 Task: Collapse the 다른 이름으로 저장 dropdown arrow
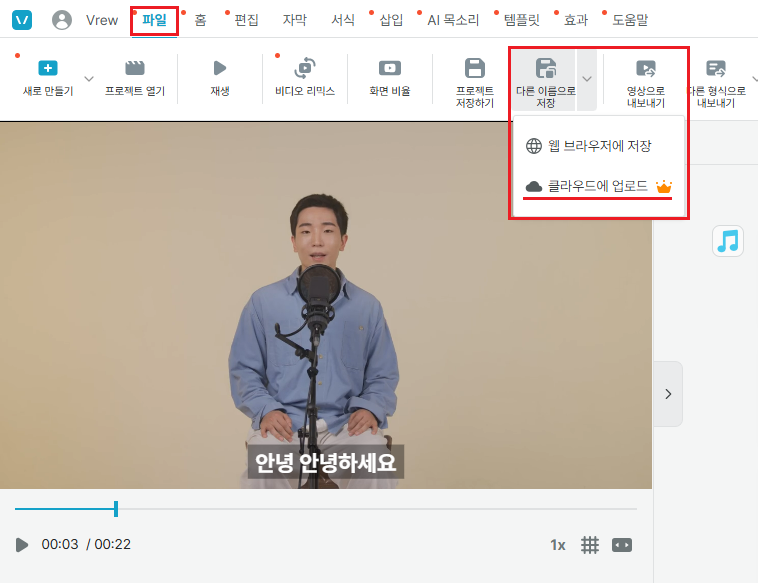pos(587,79)
